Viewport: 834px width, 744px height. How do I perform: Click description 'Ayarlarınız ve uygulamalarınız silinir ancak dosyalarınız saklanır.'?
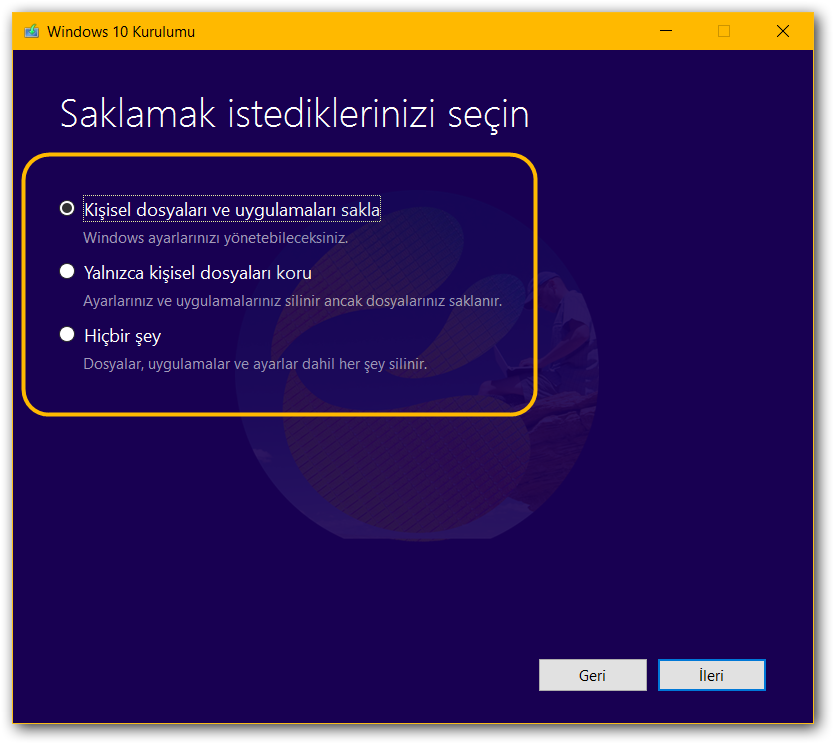coord(293,301)
